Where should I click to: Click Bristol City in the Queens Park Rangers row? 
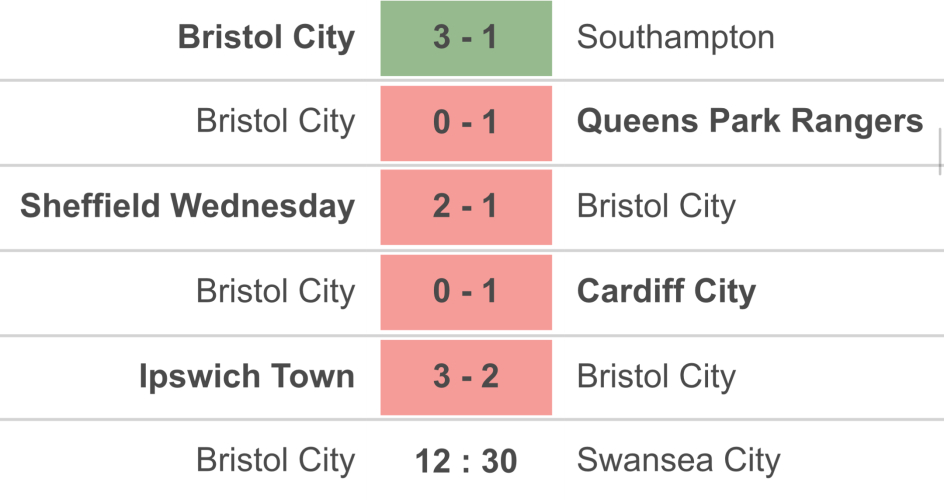(x=275, y=122)
